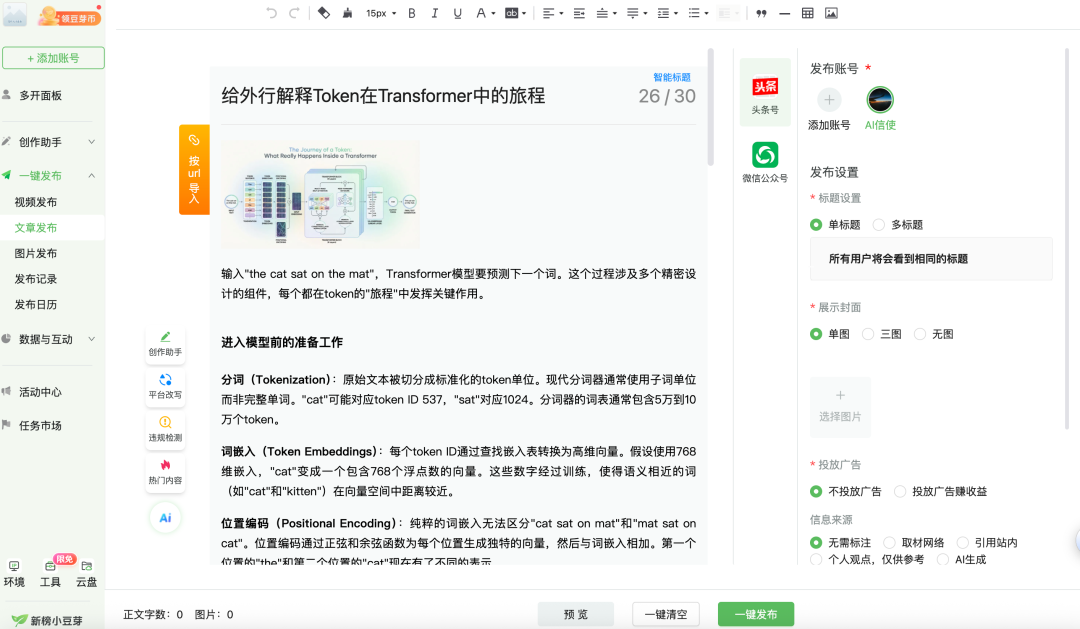Choose 三图 for cover display
The height and width of the screenshot is (629, 1080).
pyautogui.click(x=868, y=334)
